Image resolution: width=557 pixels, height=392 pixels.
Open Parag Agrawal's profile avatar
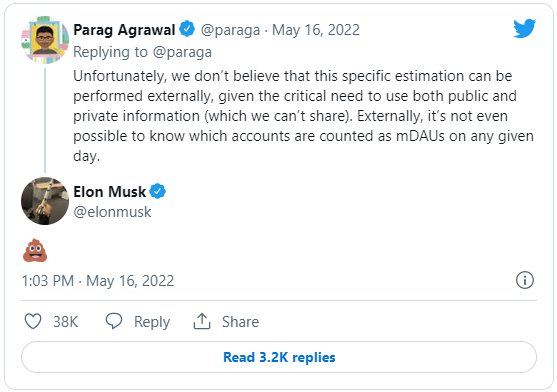(x=45, y=40)
